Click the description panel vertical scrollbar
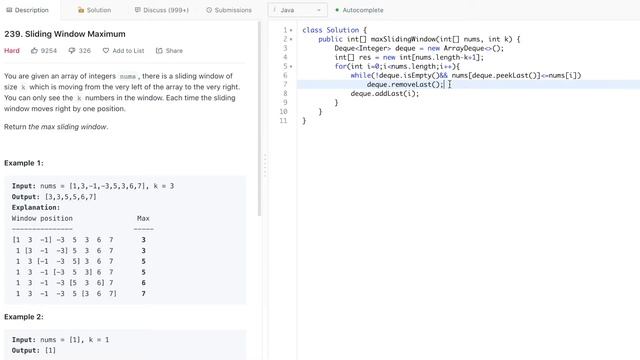The height and width of the screenshot is (360, 640). (x=259, y=118)
